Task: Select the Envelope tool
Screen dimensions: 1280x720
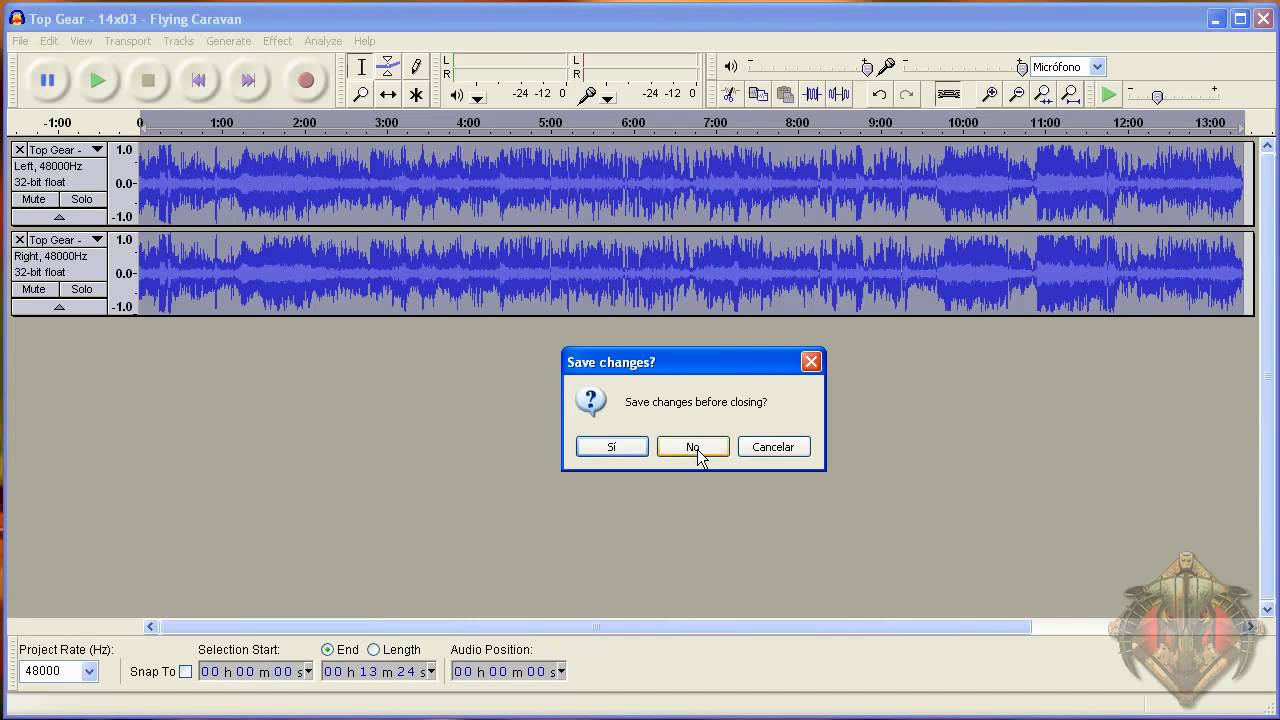Action: 388,67
